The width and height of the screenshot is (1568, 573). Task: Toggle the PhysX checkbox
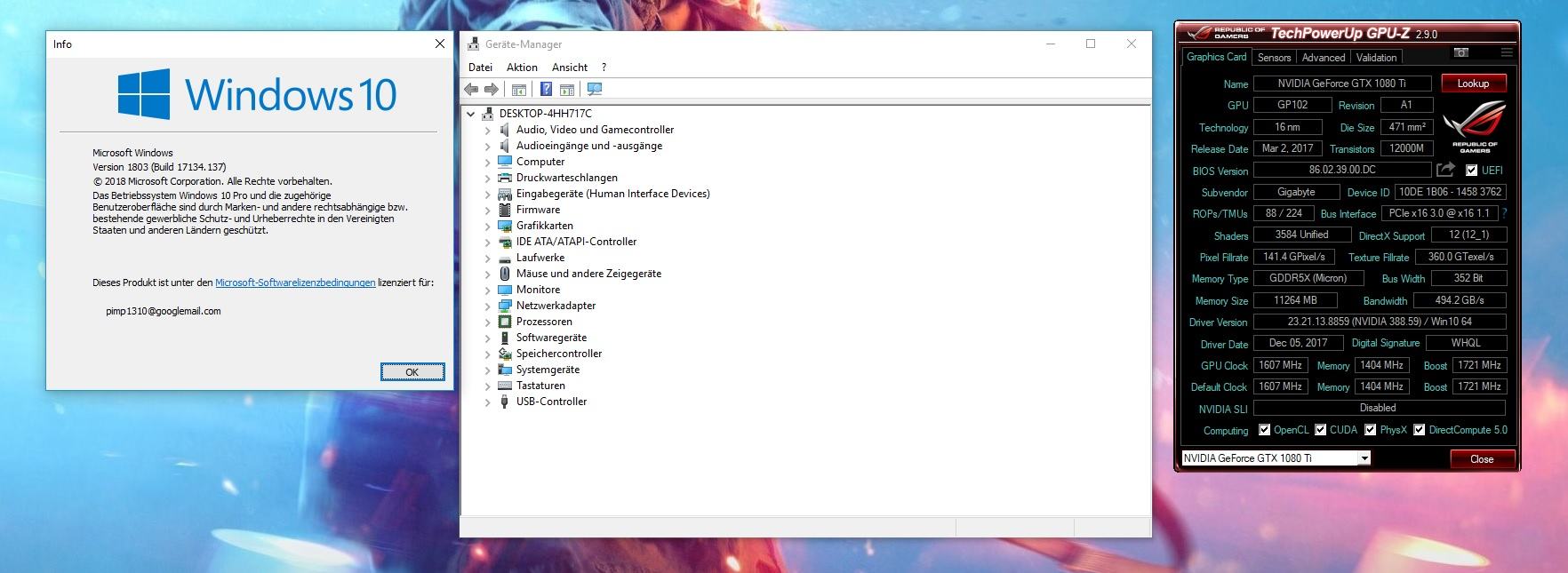(x=1371, y=430)
